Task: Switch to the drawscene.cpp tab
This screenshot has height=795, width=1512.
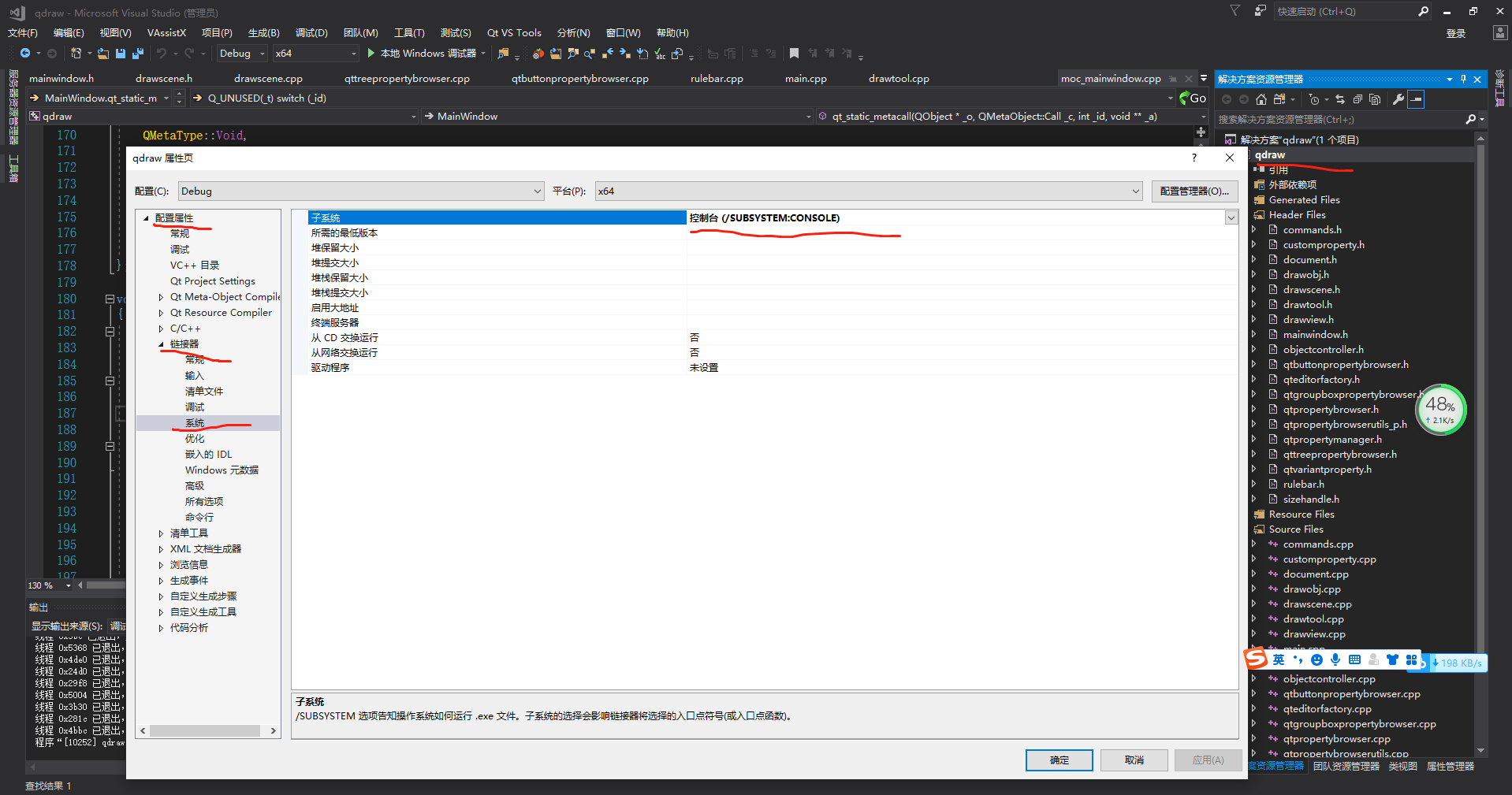Action: pyautogui.click(x=267, y=78)
